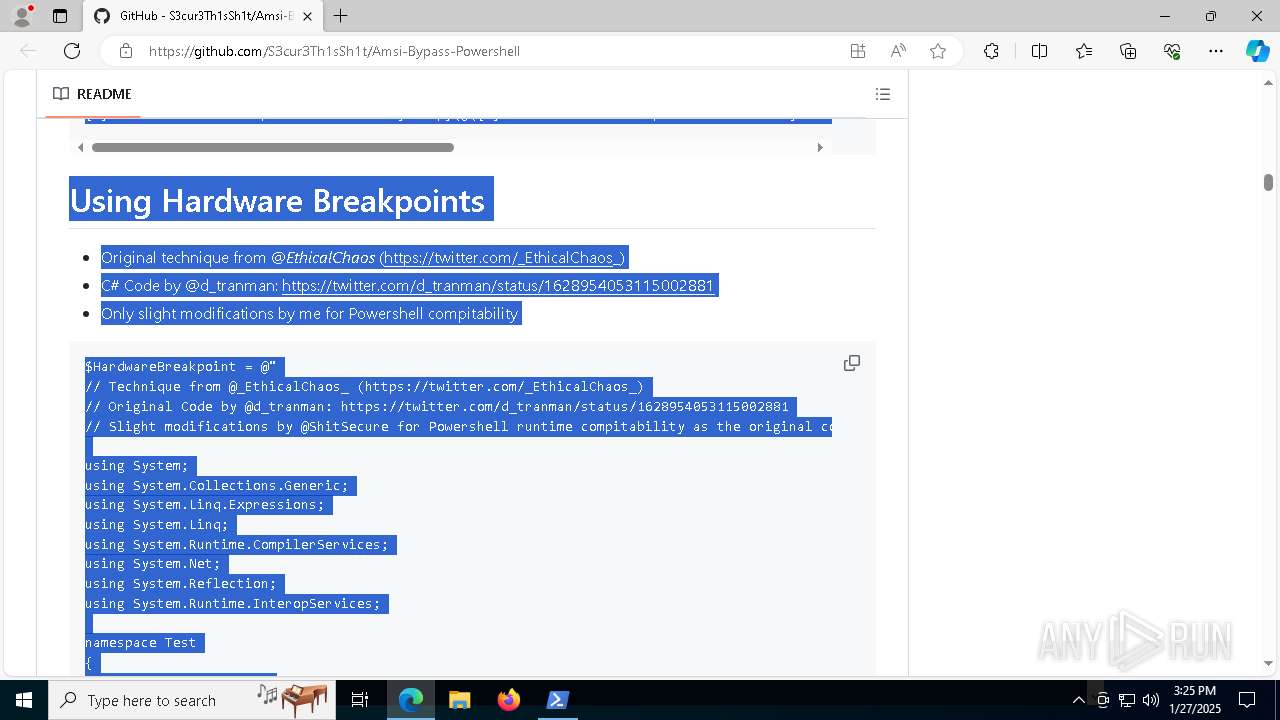This screenshot has width=1280, height=720.
Task: Open the Favorites list
Action: click(x=1084, y=51)
